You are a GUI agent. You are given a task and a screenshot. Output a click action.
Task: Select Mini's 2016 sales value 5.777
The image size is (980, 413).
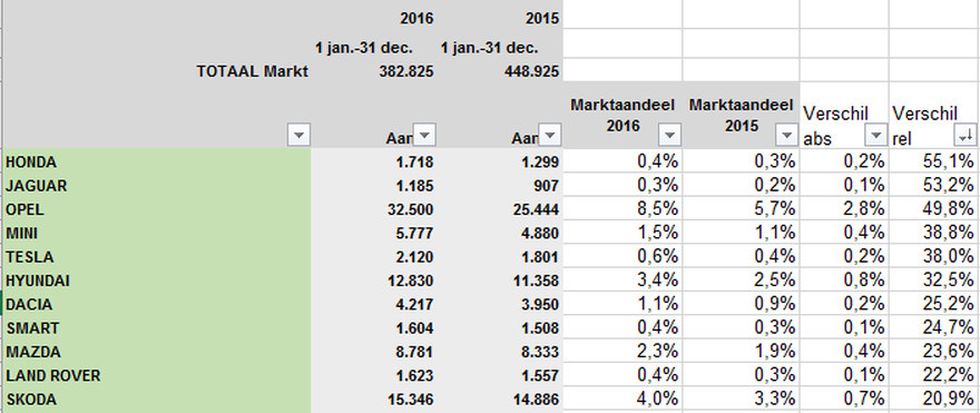[414, 233]
